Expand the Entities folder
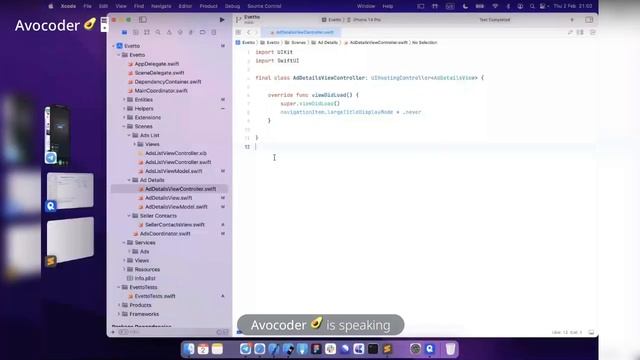The height and width of the screenshot is (360, 640). [124, 100]
